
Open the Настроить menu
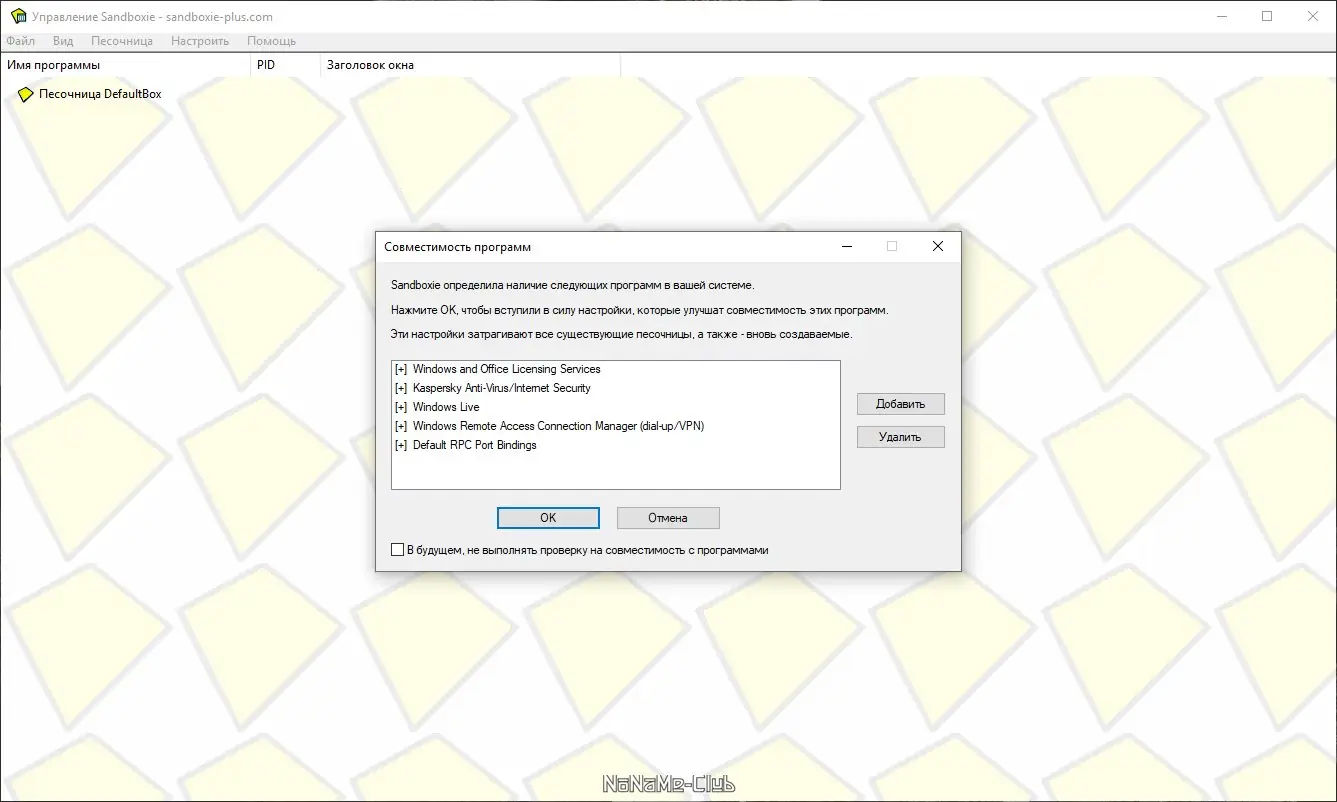coord(200,41)
